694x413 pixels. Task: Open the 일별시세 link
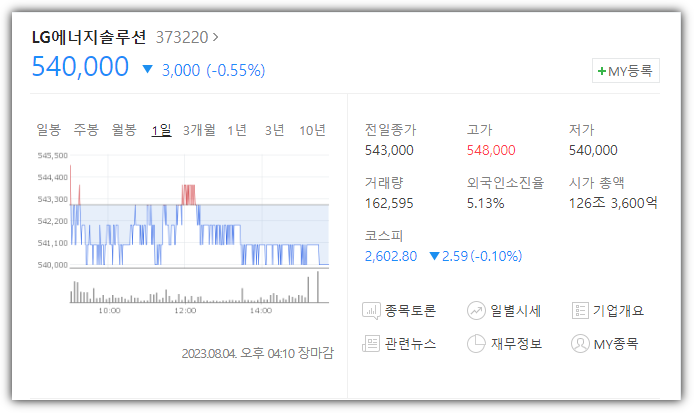516,311
